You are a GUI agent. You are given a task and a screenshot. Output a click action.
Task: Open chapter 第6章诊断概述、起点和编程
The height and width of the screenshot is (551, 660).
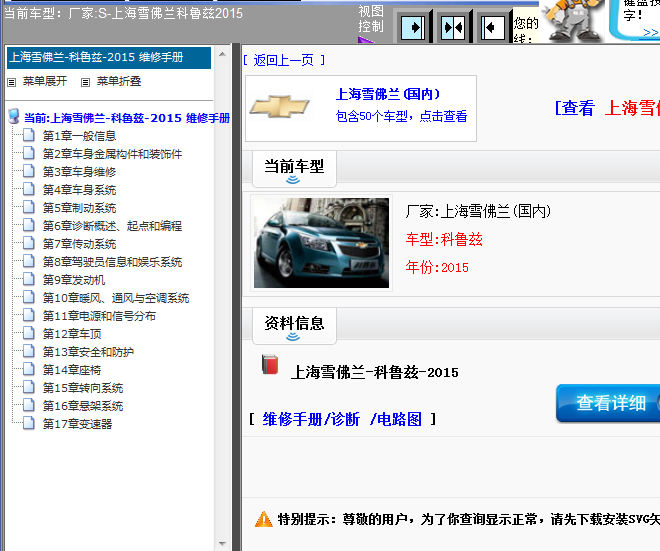tap(112, 226)
